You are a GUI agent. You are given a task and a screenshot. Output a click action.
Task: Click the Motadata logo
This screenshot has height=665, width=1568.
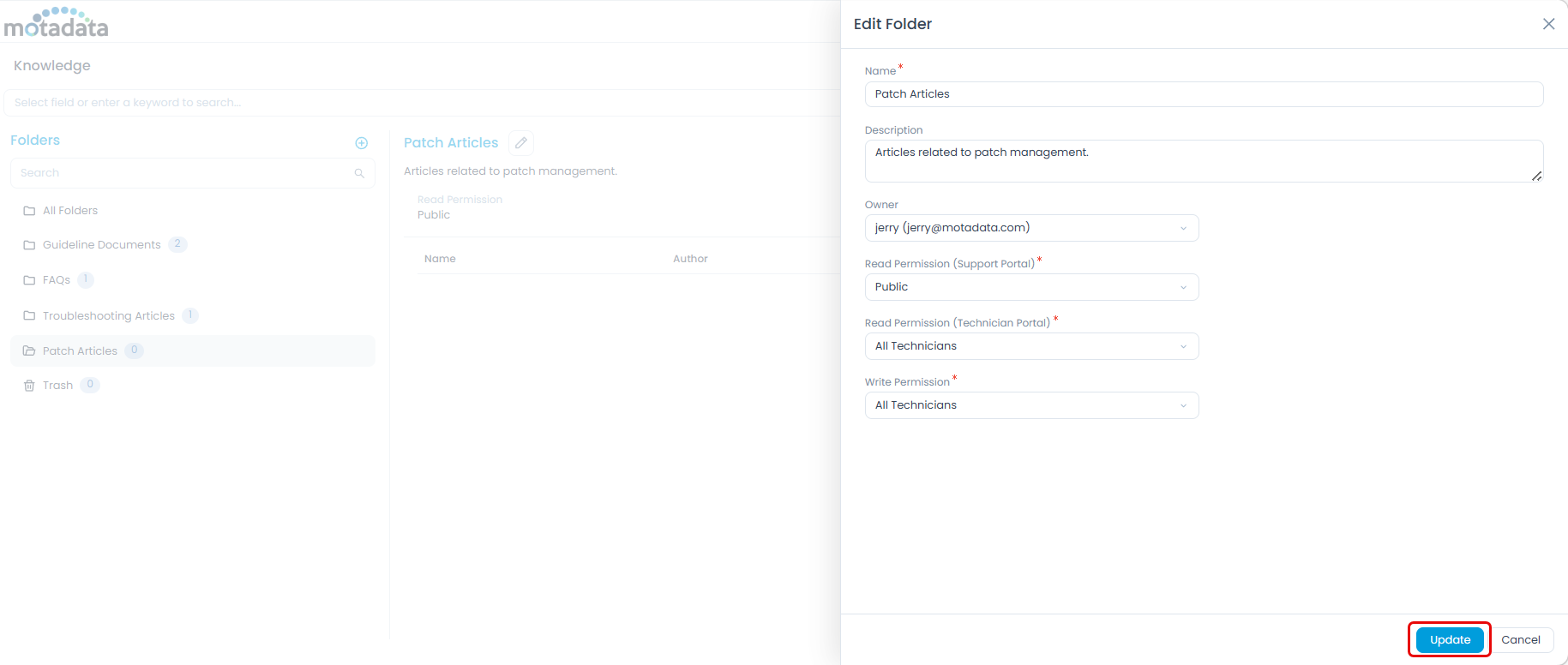click(57, 23)
